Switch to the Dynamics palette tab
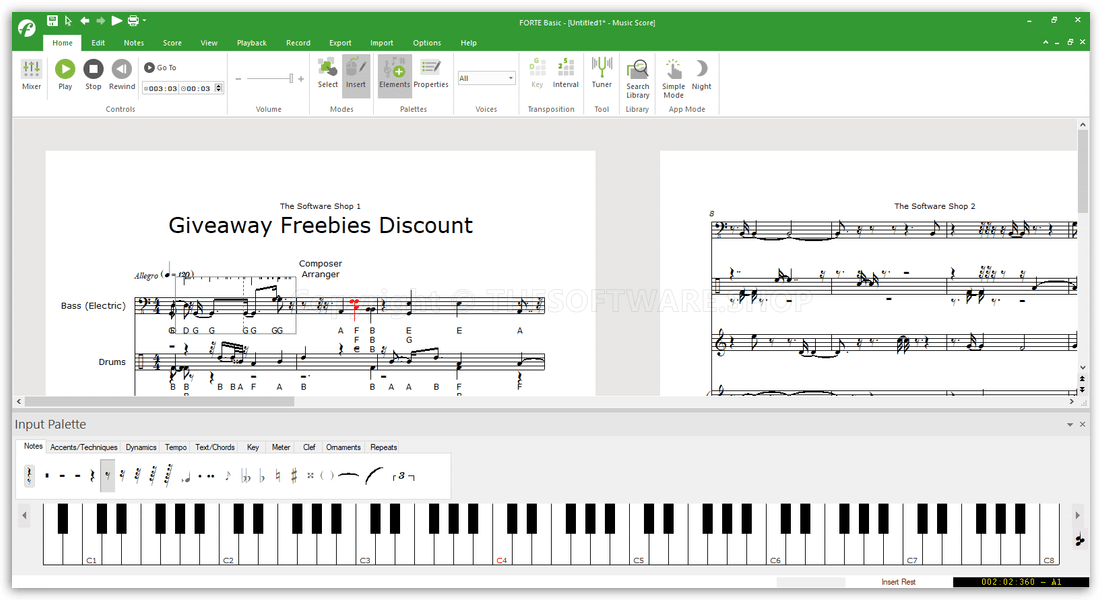1102x600 pixels. (x=141, y=447)
